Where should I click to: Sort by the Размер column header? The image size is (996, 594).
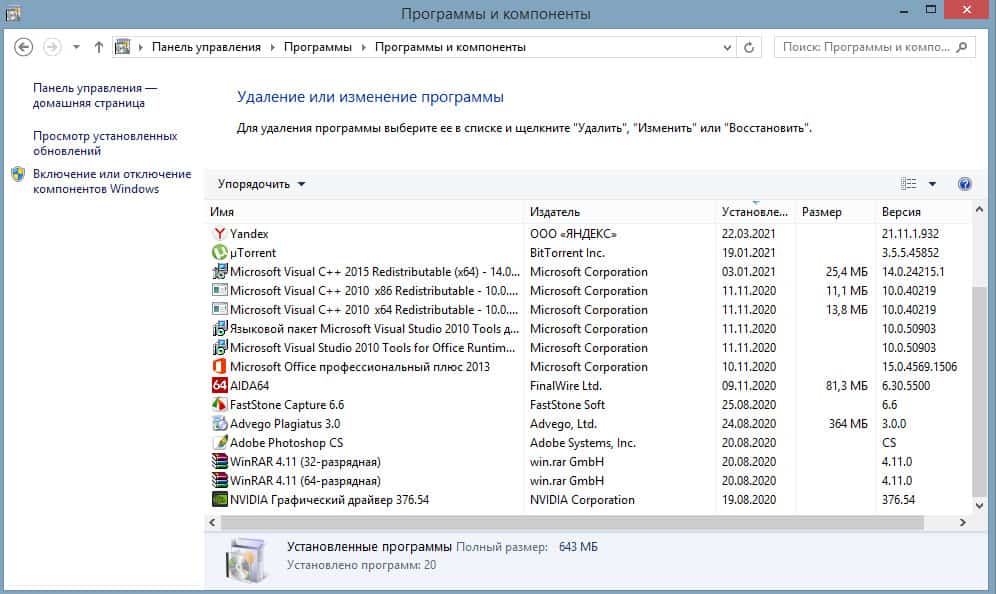tap(822, 212)
